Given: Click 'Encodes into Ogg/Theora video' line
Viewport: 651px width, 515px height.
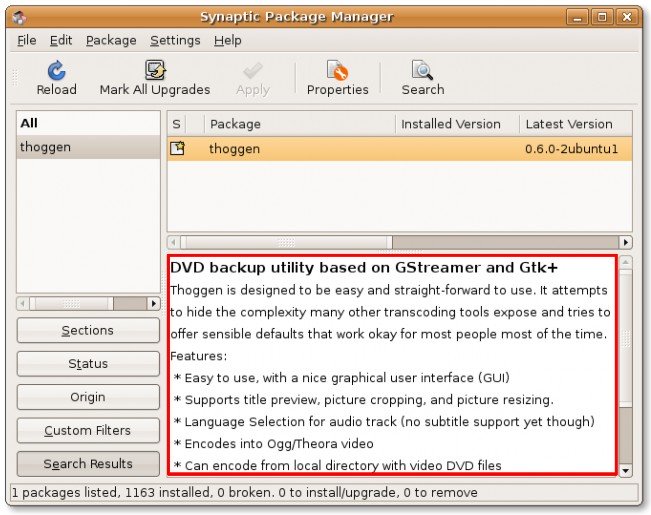Looking at the screenshot, I should click(274, 444).
